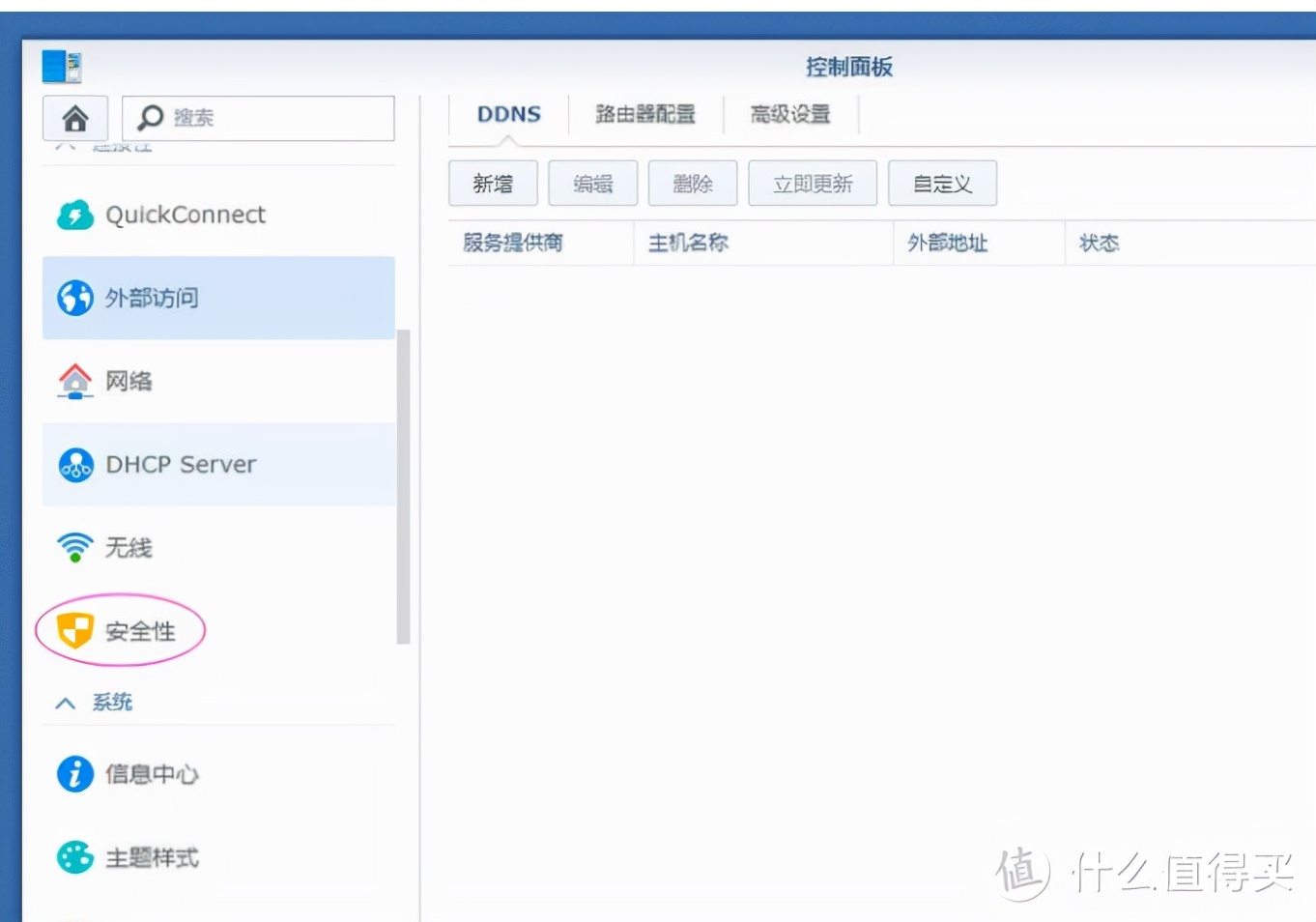Sort by the 服务提供商 column header
This screenshot has height=922, width=1316.
512,243
